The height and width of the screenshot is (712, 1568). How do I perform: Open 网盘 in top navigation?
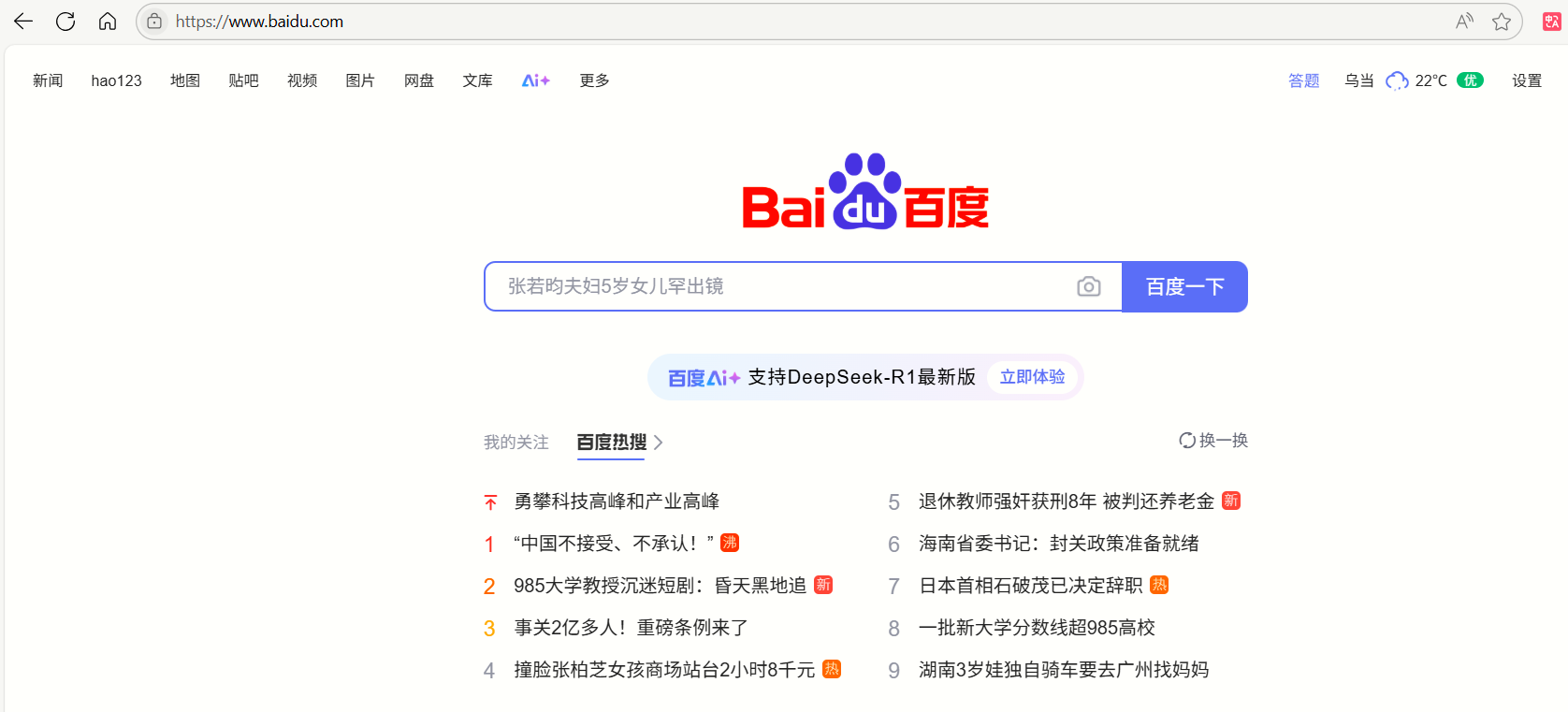tap(419, 80)
